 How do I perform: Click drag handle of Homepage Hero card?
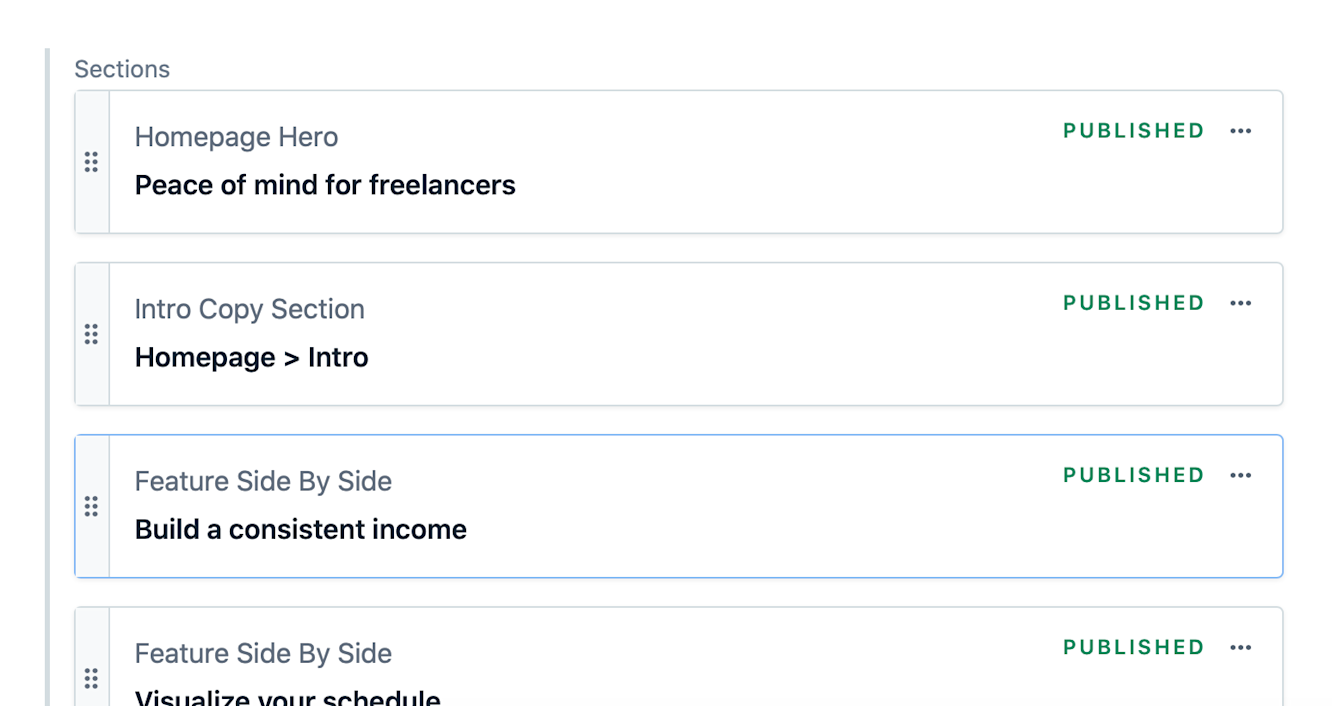pyautogui.click(x=91, y=162)
